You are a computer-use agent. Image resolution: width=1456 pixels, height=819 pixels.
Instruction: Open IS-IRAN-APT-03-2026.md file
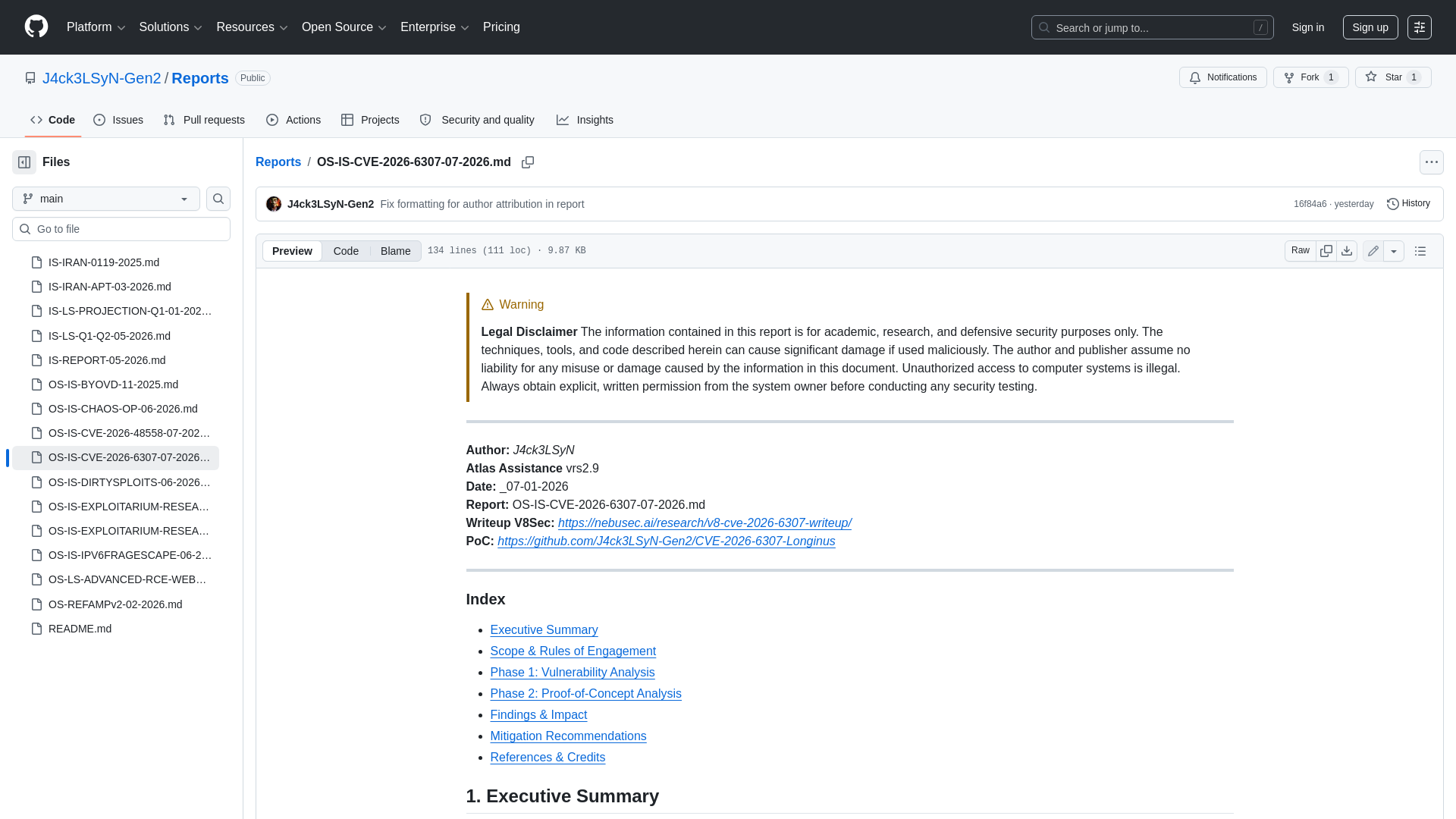click(x=110, y=287)
